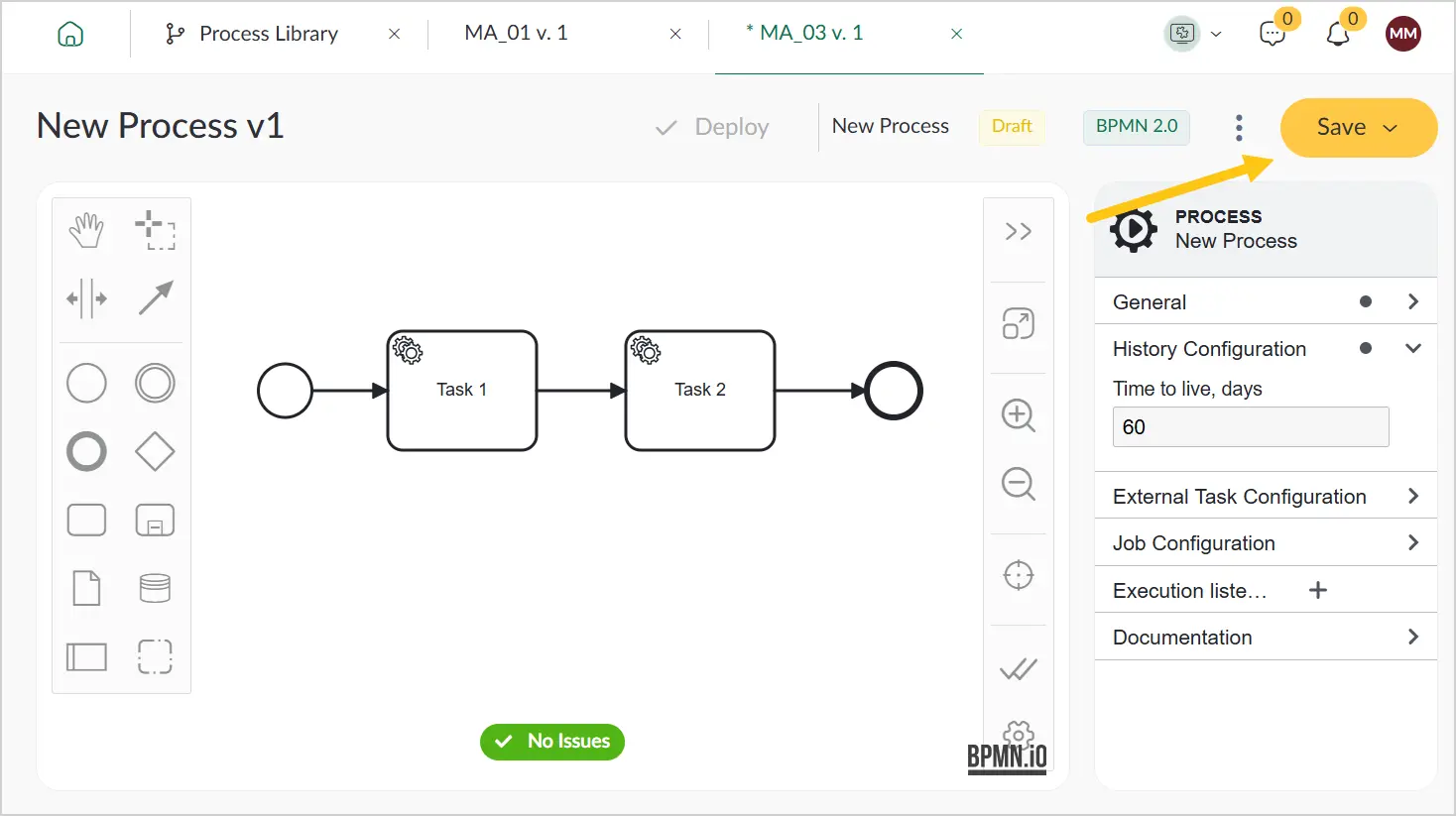1456x816 pixels.
Task: Expand the Documentation section
Action: [x=1266, y=638]
